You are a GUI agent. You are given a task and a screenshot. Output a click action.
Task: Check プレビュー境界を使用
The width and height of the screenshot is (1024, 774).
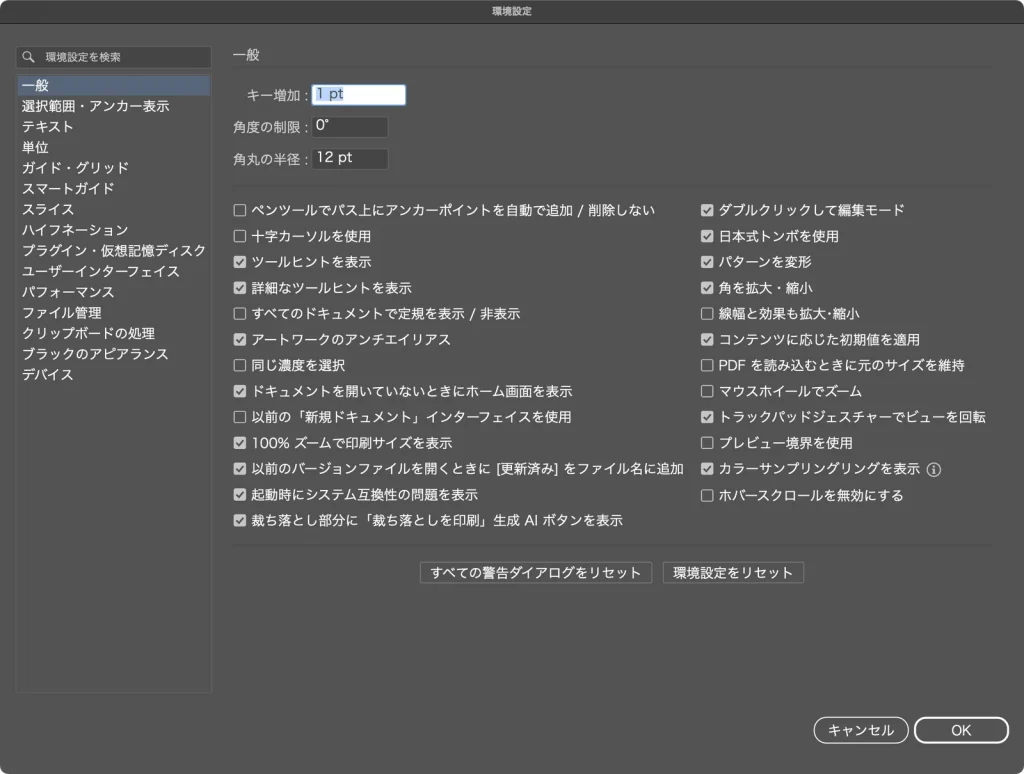point(707,443)
